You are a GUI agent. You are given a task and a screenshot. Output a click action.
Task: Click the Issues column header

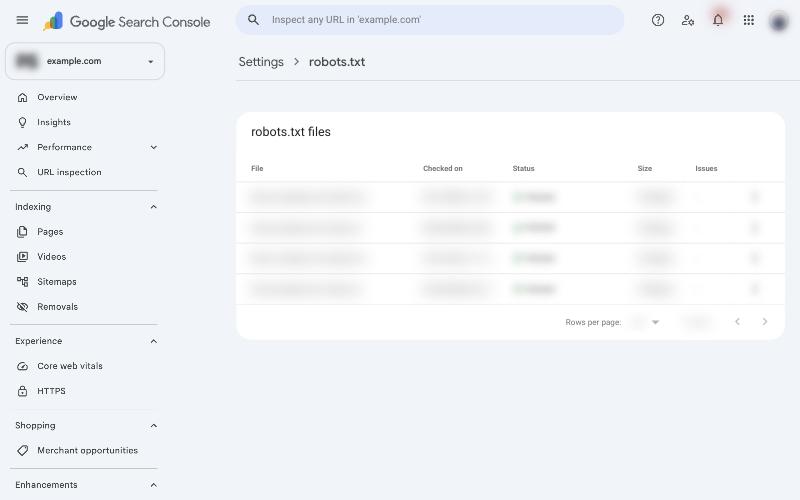(x=706, y=168)
